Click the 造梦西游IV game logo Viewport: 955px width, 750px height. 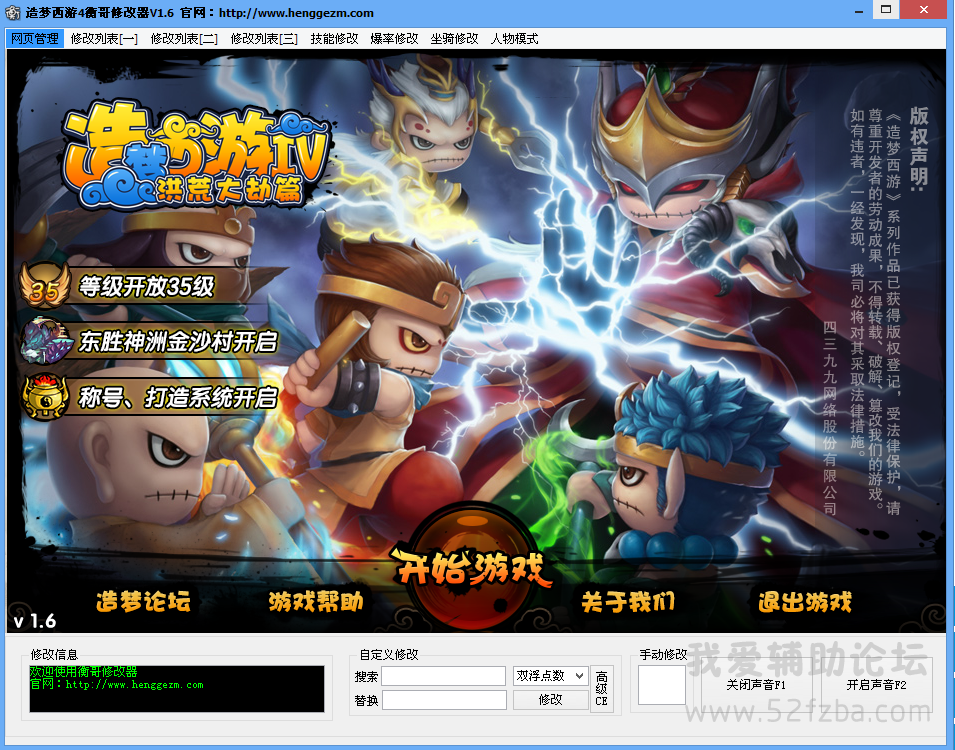(x=196, y=155)
